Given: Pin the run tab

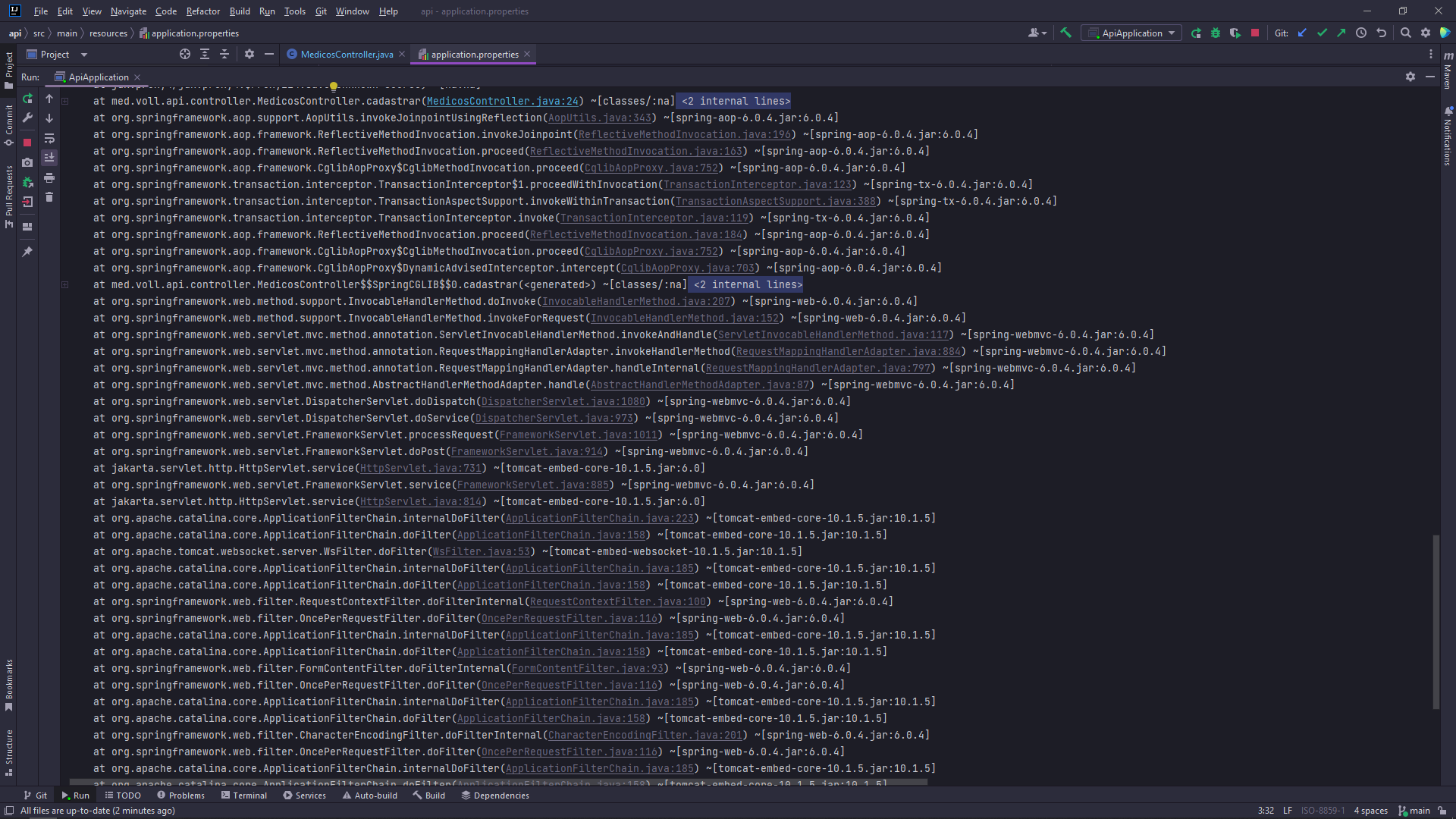Looking at the screenshot, I should (x=27, y=251).
